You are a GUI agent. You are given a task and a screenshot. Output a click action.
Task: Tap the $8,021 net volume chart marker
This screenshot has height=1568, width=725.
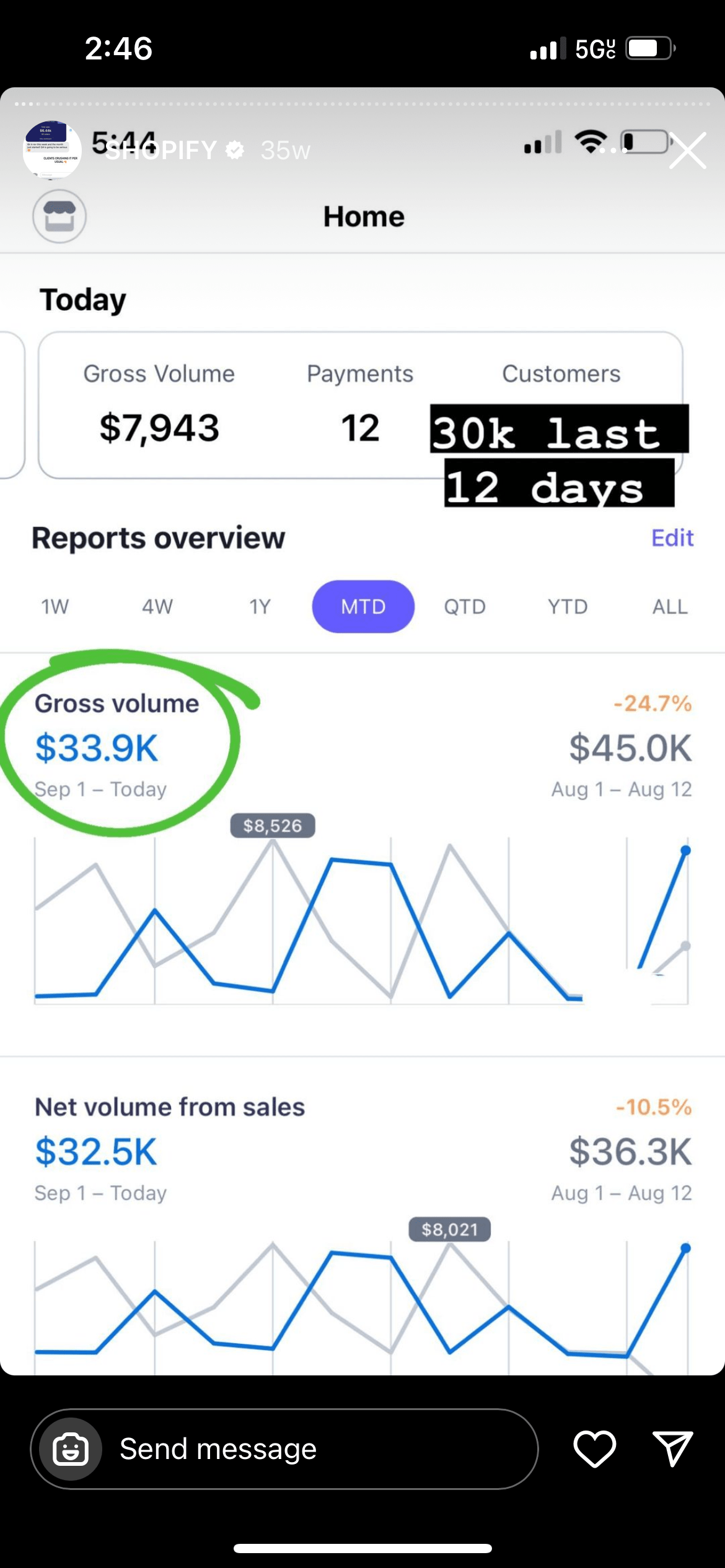(450, 1229)
